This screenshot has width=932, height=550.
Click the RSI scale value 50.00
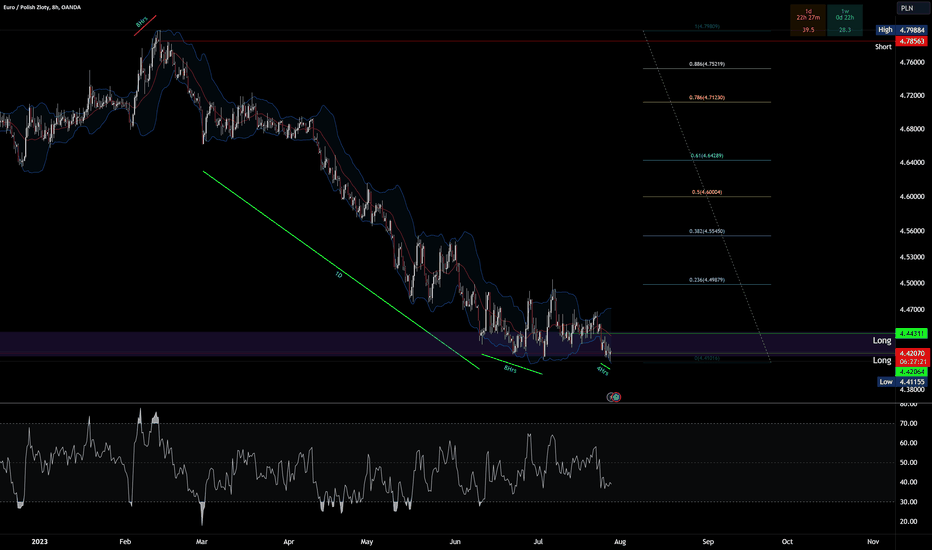click(x=908, y=462)
